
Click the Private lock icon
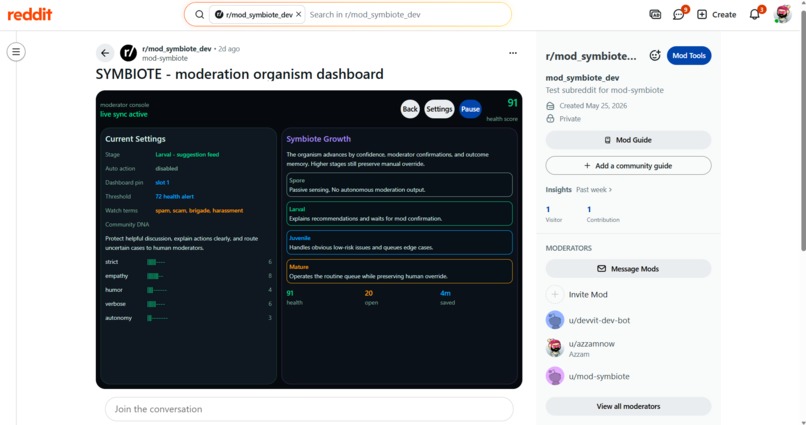click(550, 119)
